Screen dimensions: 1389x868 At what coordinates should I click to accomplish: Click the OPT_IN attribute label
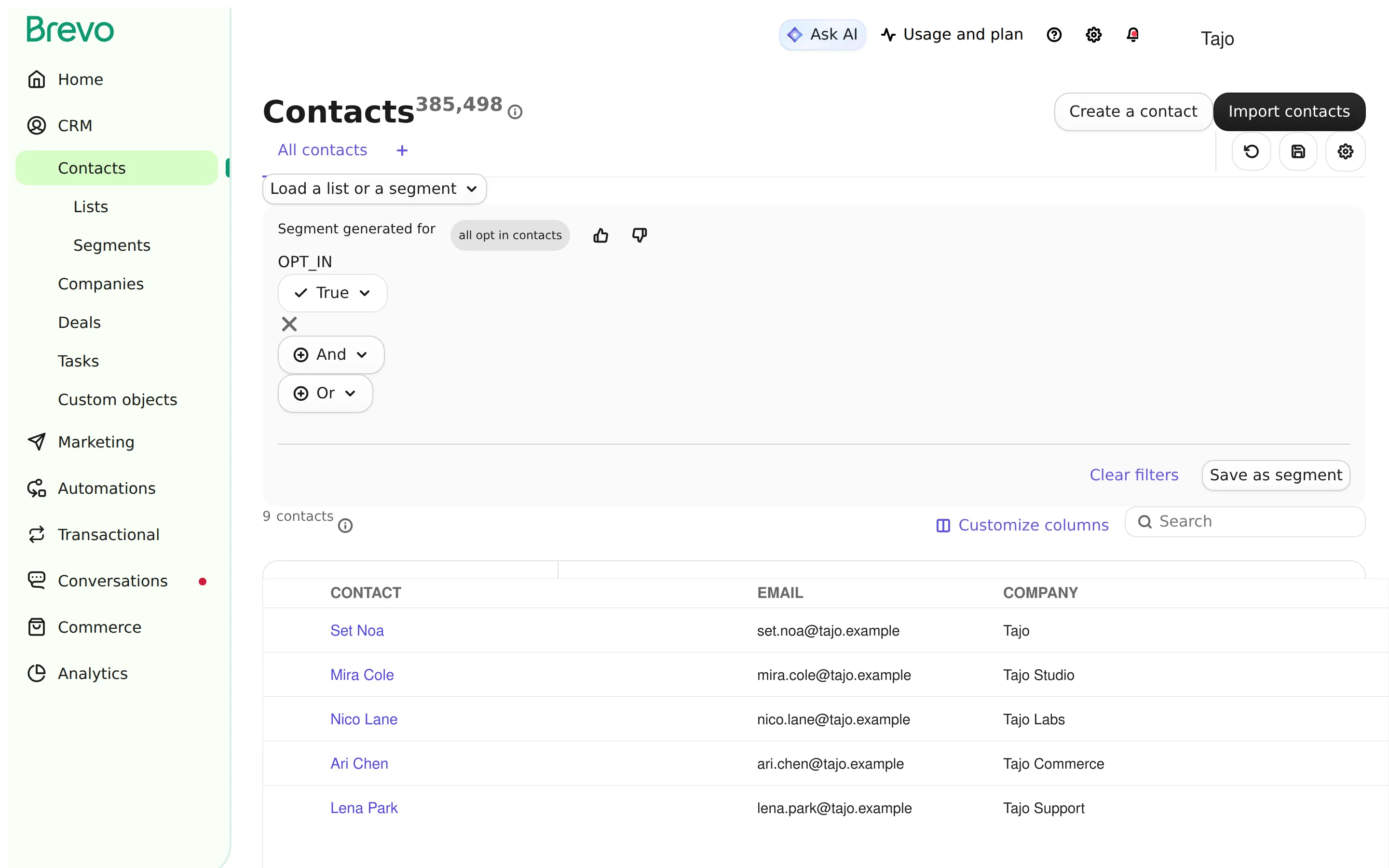[305, 262]
